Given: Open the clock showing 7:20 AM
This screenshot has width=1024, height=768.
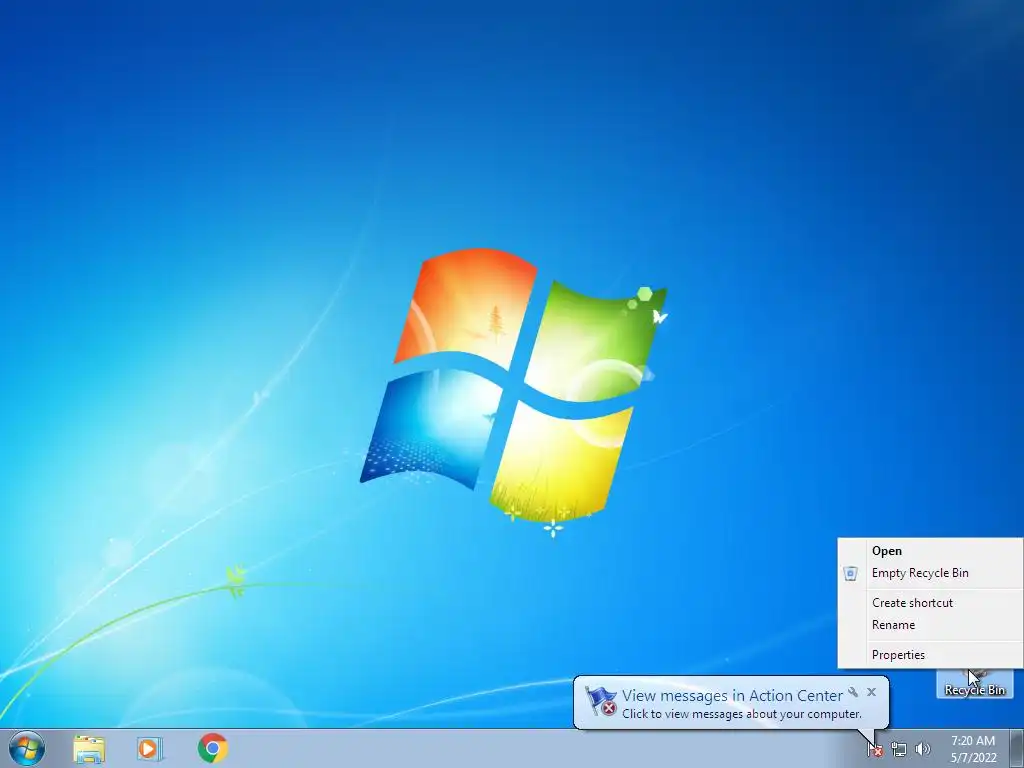Looking at the screenshot, I should tap(973, 749).
